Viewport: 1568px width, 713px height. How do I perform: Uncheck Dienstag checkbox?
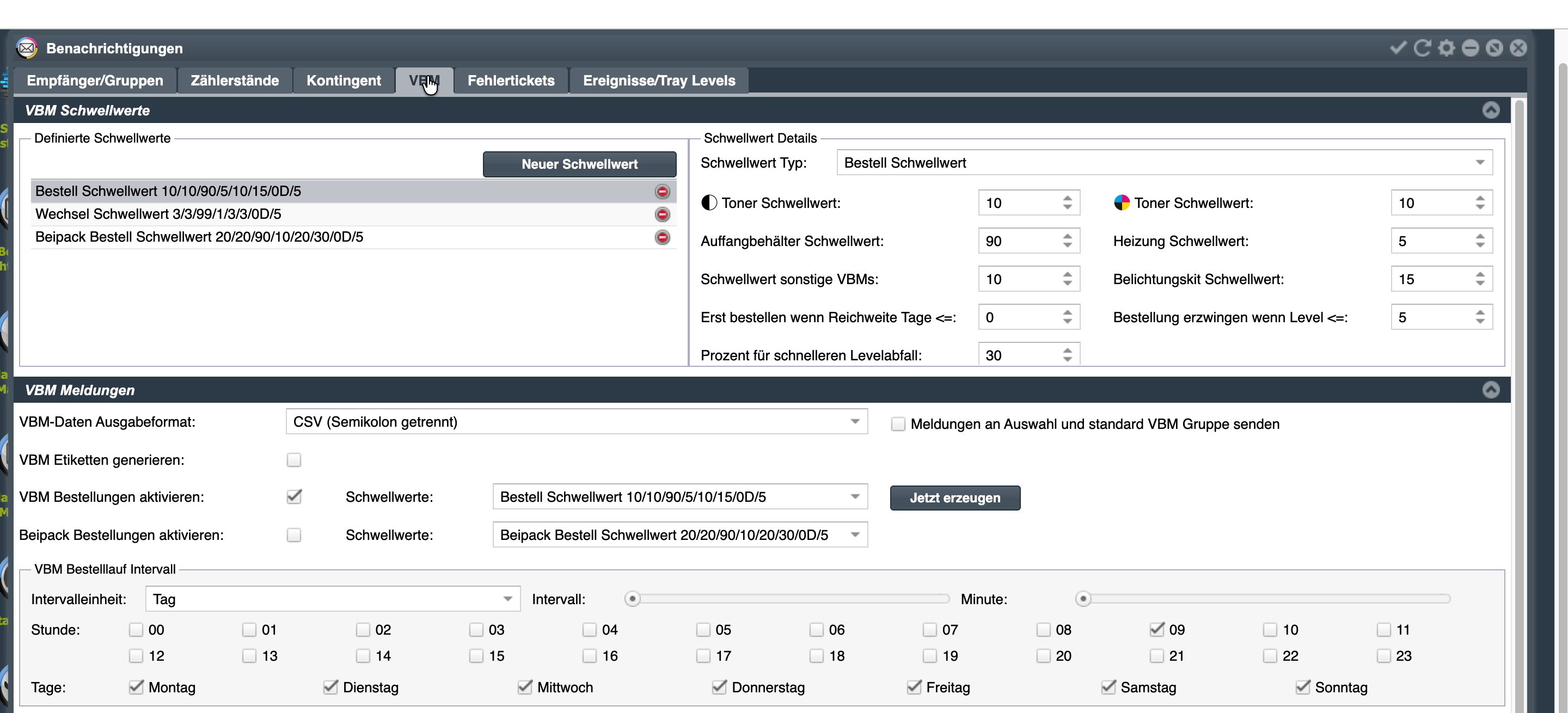click(x=330, y=687)
